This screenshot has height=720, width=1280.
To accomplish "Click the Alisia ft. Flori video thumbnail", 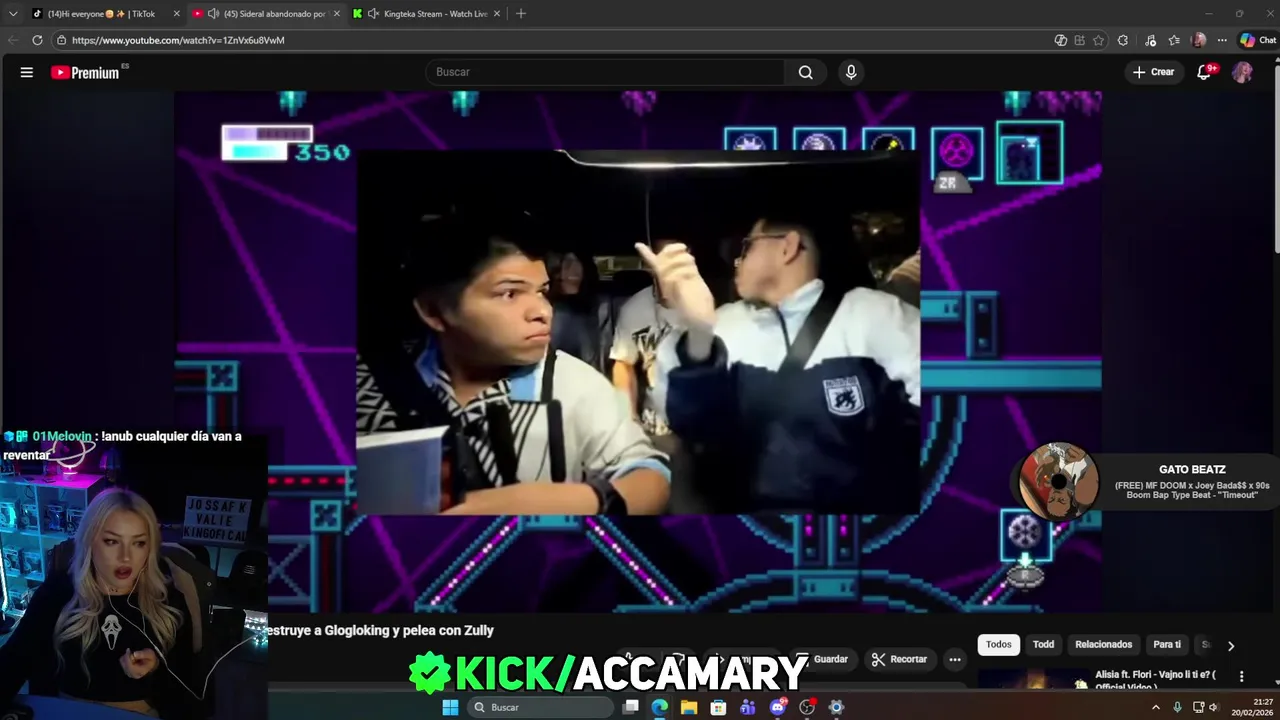I will pyautogui.click(x=1033, y=680).
